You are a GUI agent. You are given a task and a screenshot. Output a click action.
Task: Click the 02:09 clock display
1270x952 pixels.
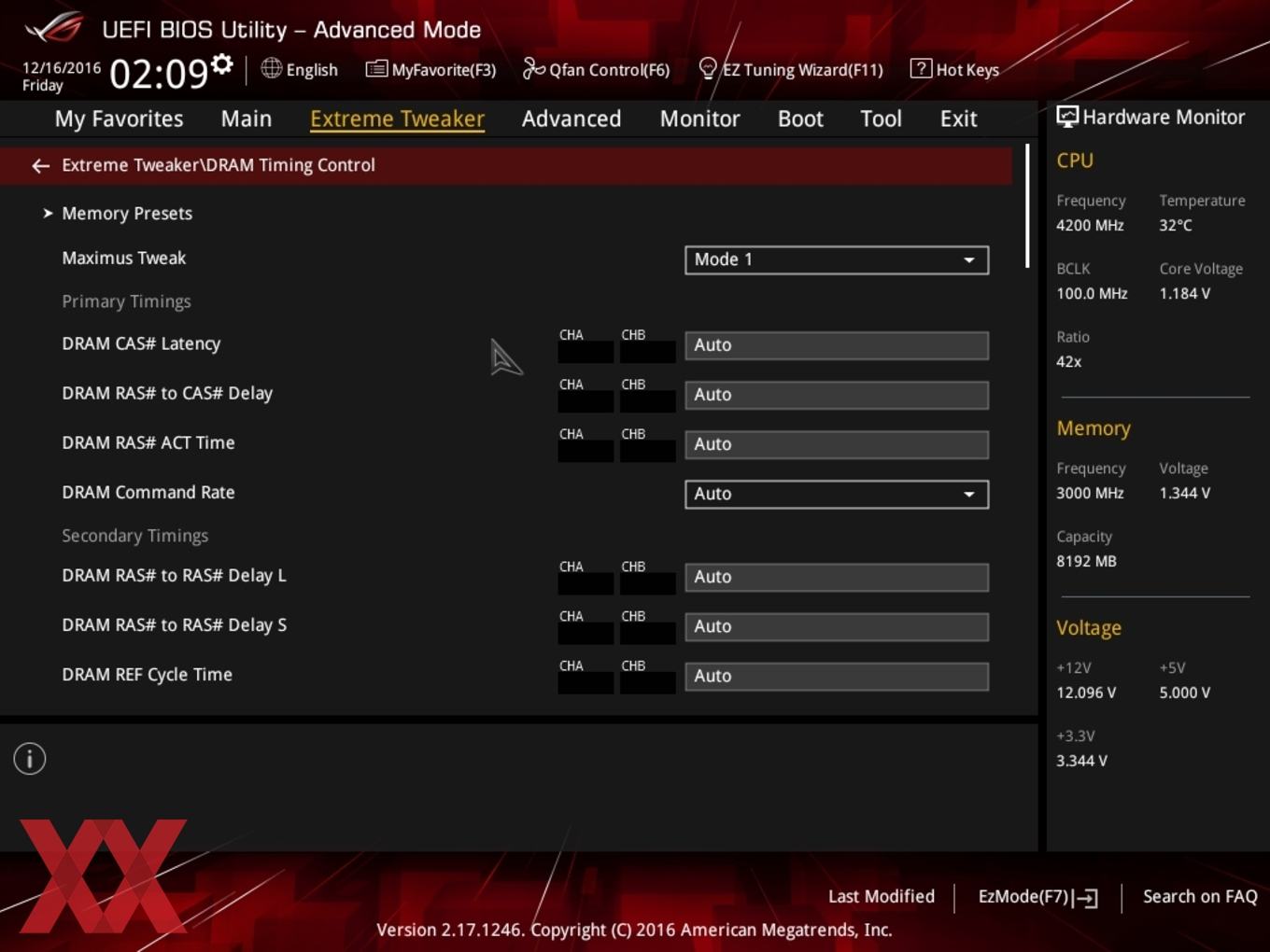pos(159,74)
